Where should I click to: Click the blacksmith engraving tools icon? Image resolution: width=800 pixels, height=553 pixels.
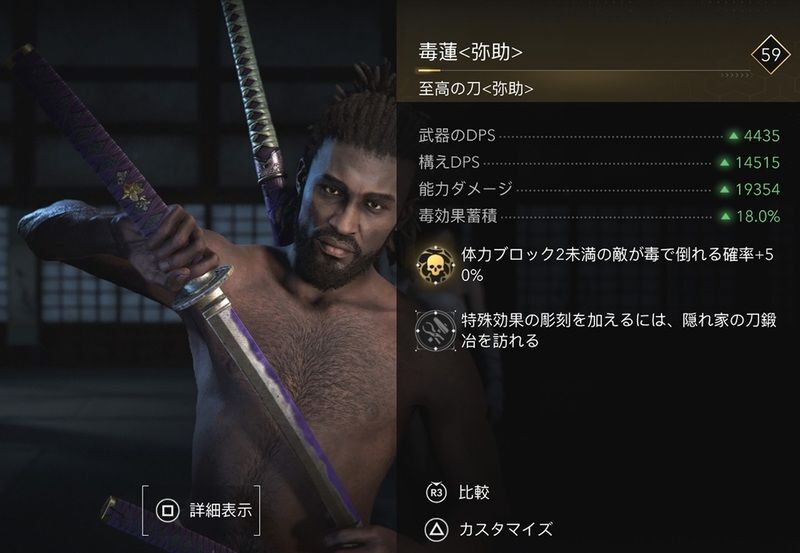coord(435,331)
